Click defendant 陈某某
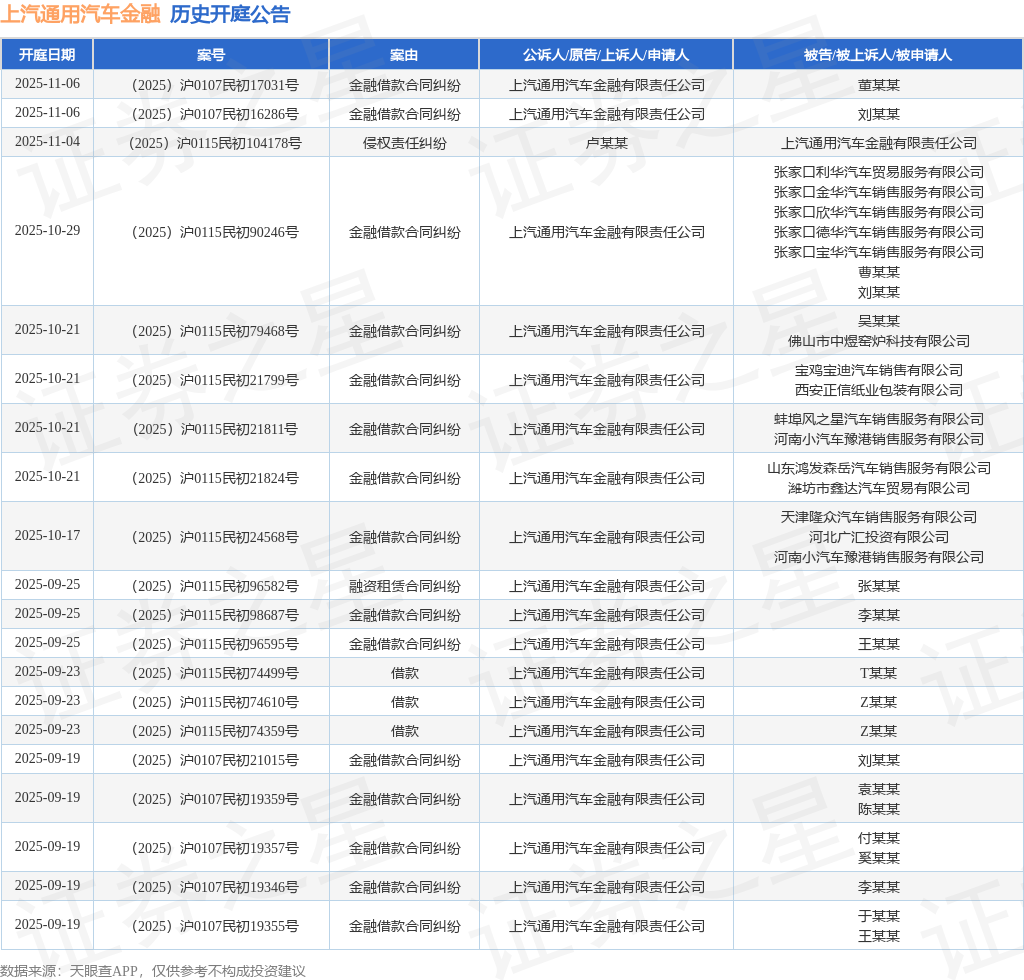This screenshot has width=1024, height=980. 878,809
